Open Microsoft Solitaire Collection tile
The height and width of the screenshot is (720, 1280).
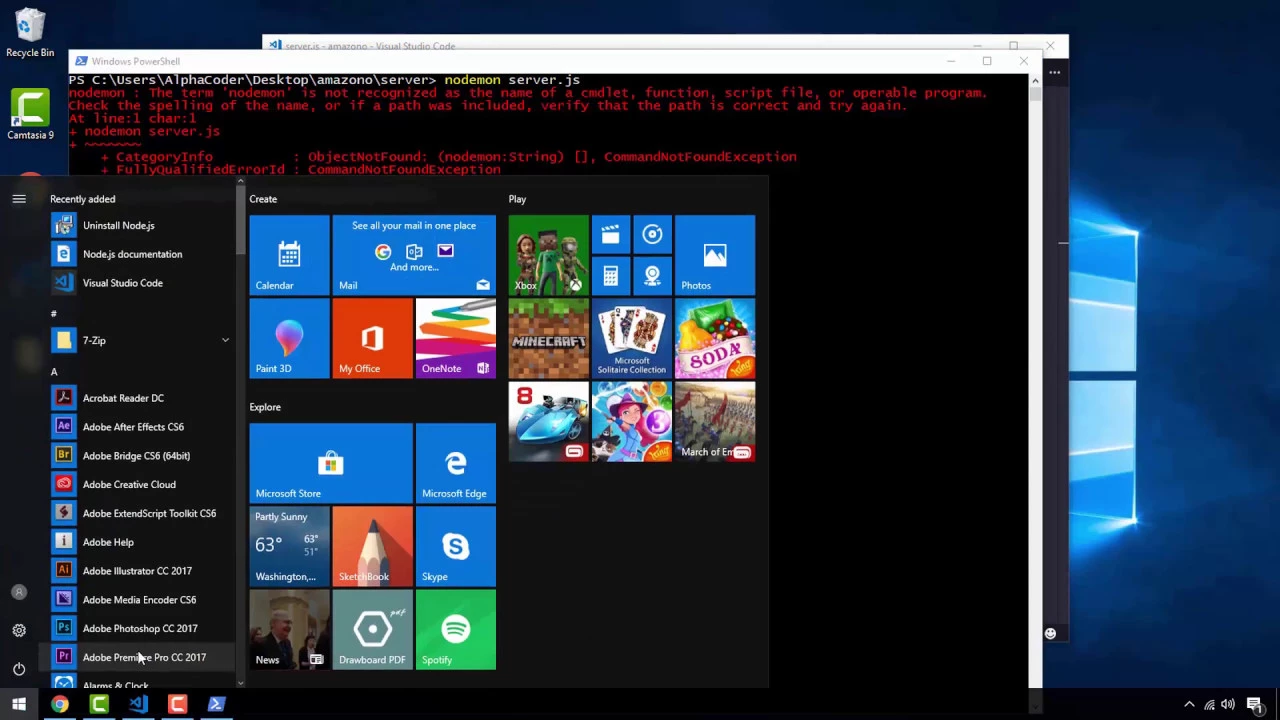(x=631, y=338)
